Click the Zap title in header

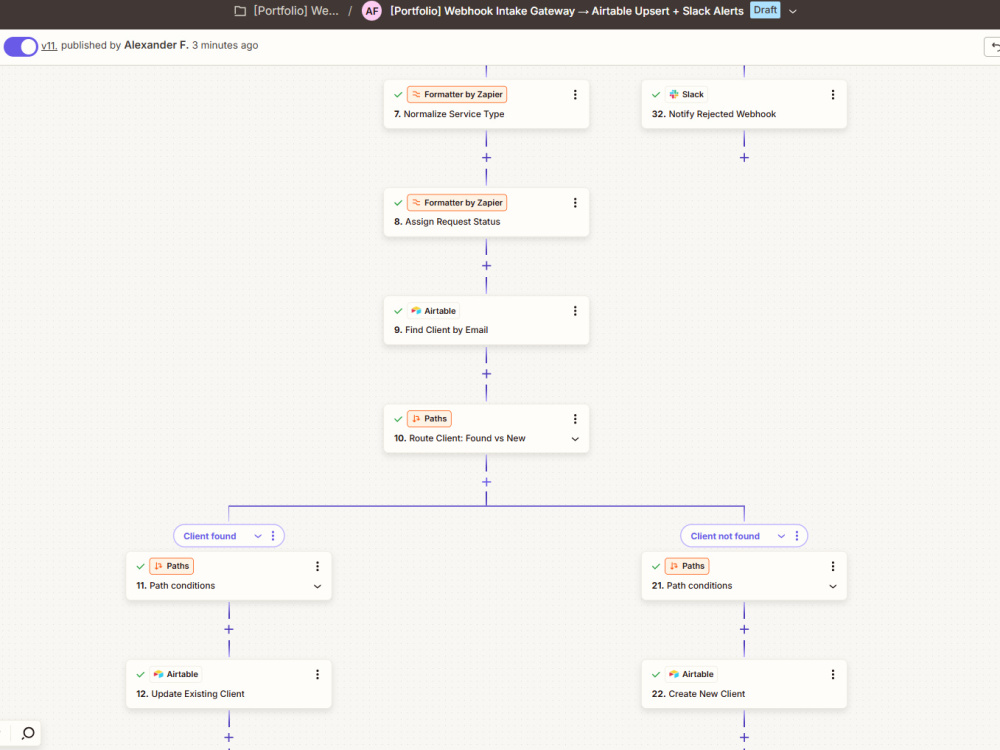click(x=566, y=11)
